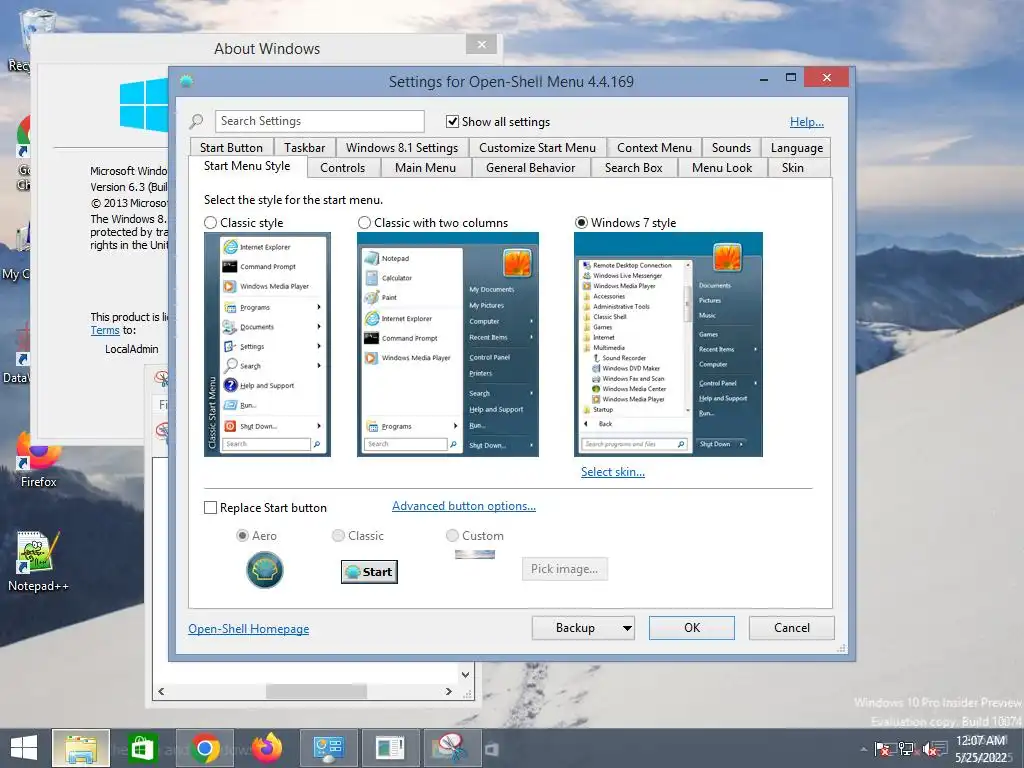
Task: Choose the Aero start button radio
Action: pyautogui.click(x=242, y=536)
